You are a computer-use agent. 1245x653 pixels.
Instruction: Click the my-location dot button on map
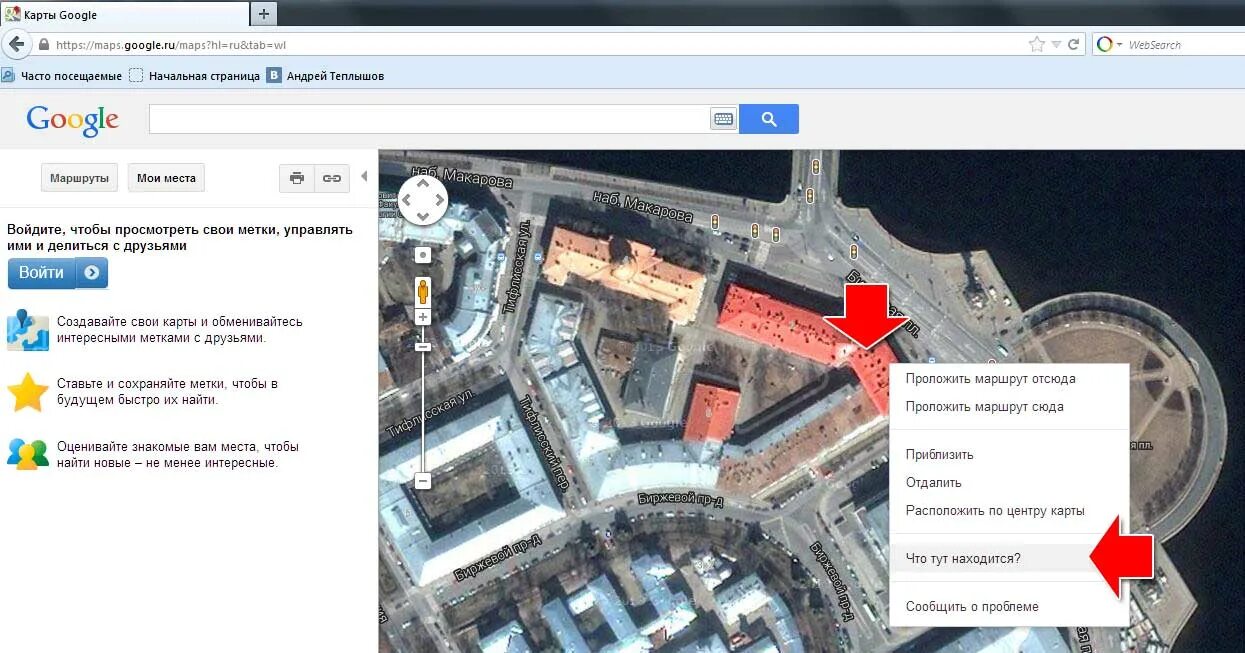tap(423, 255)
